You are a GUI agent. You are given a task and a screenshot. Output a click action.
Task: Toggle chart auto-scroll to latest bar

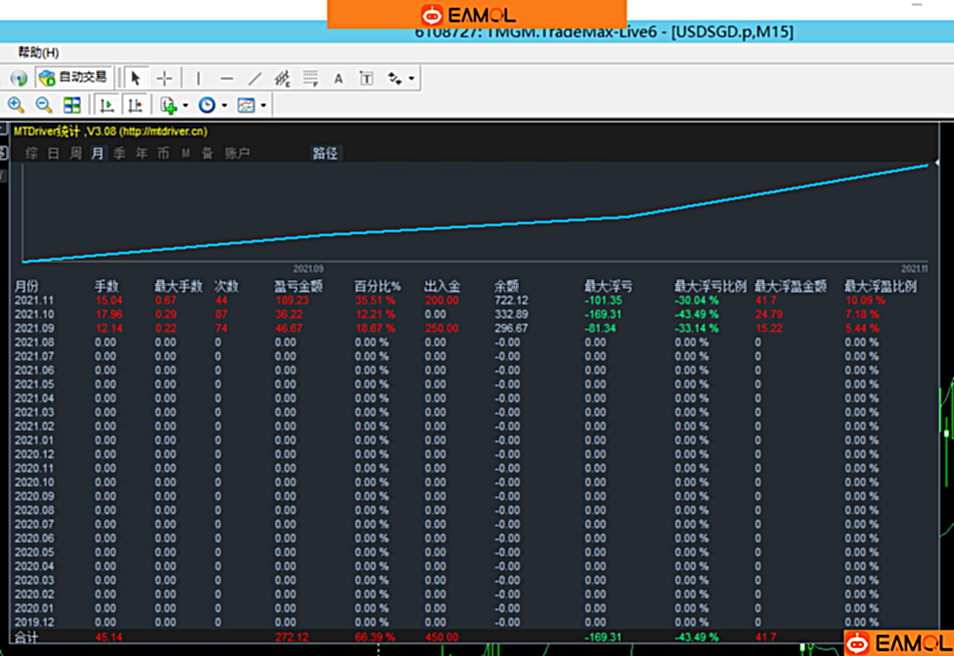(107, 105)
